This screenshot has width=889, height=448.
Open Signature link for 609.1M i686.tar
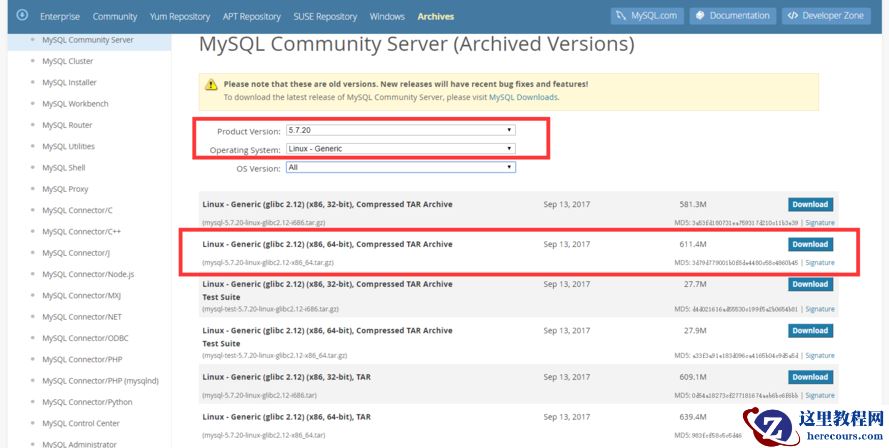(x=820, y=395)
